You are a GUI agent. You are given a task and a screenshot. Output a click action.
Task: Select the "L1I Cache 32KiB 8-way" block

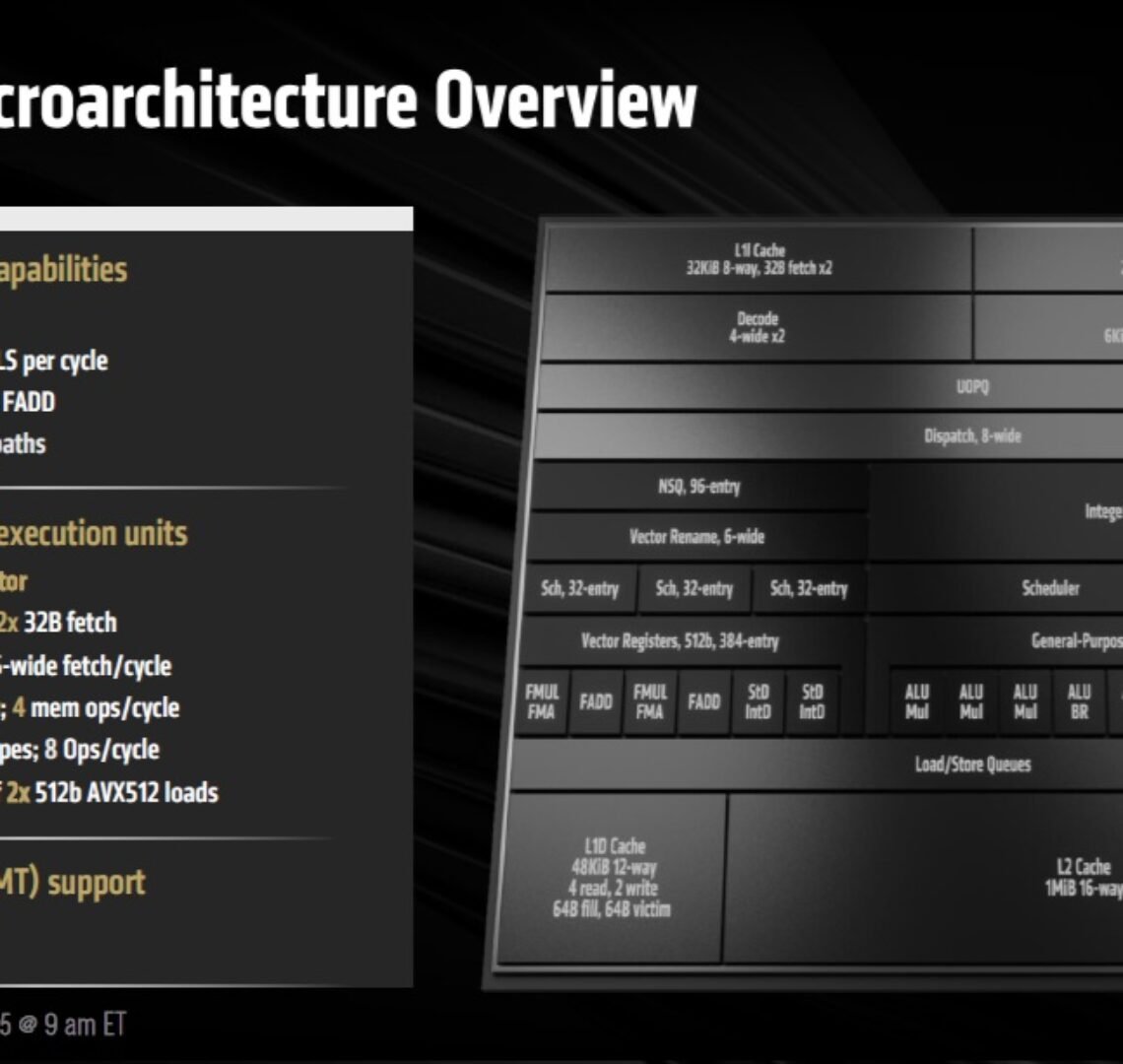tap(759, 259)
